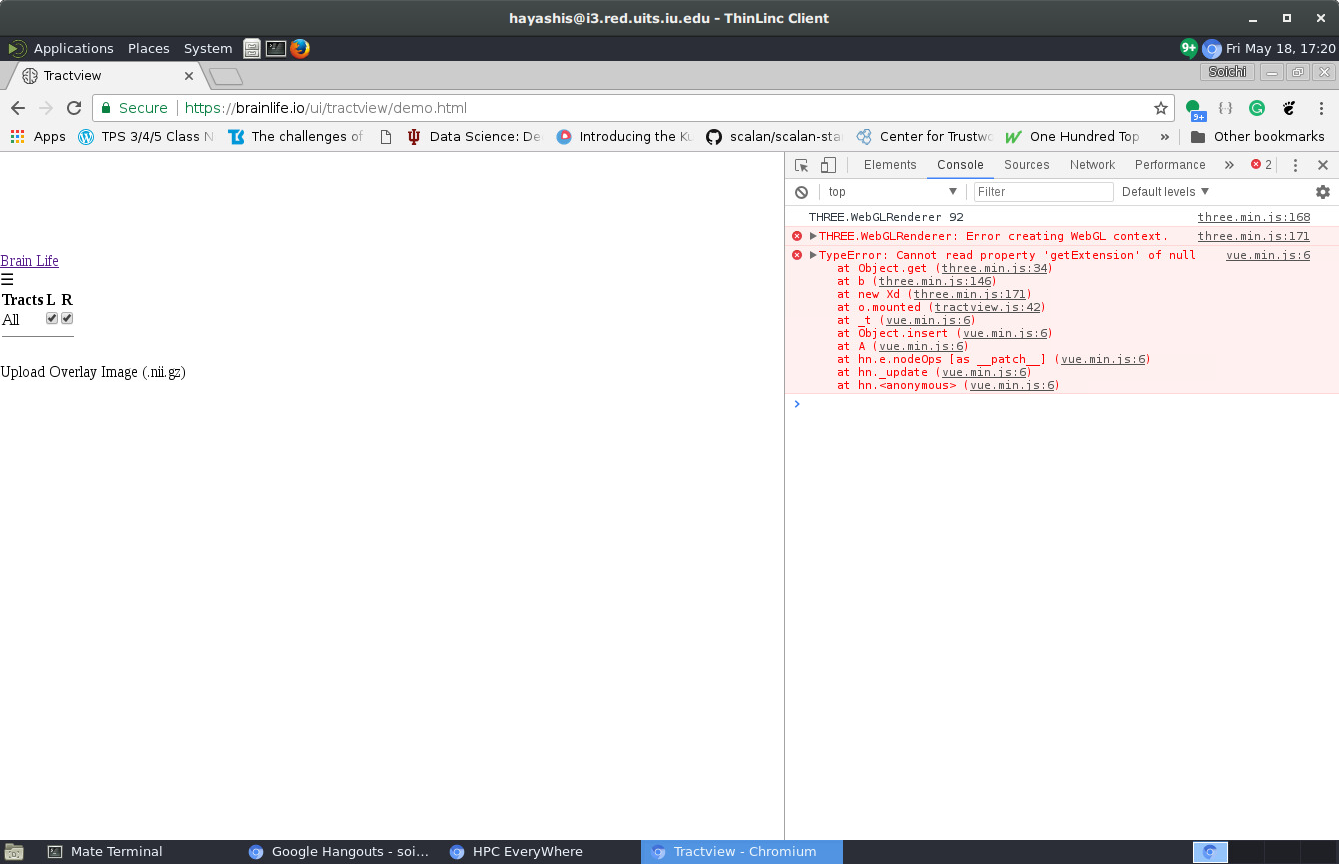1339x864 pixels.
Task: Open the hamburger menu on the Tractview page
Action: coord(7,280)
